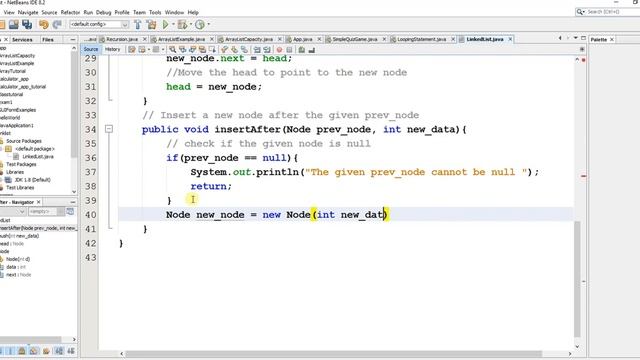Toggle Bookmark in the editor toolbar
This screenshot has height=360, width=640.
pos(244,49)
